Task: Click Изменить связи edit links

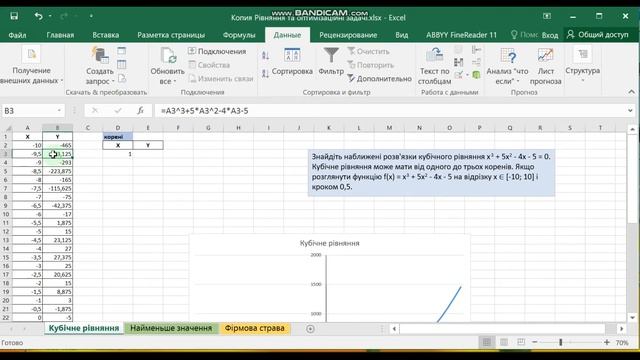Action: pyautogui.click(x=221, y=78)
